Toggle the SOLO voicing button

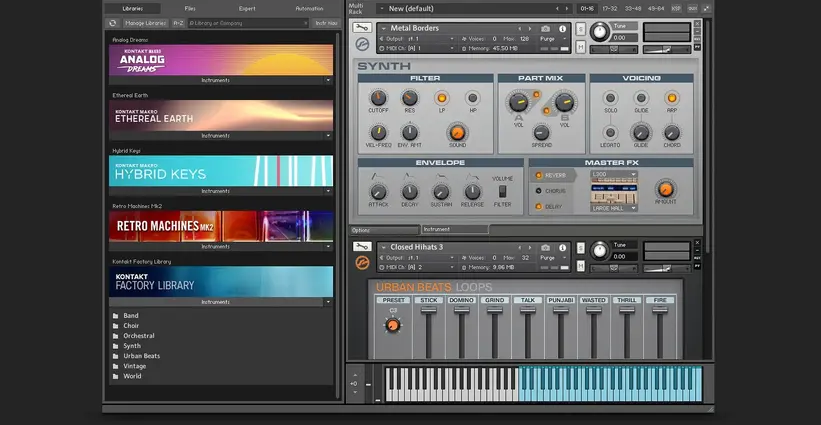click(610, 98)
